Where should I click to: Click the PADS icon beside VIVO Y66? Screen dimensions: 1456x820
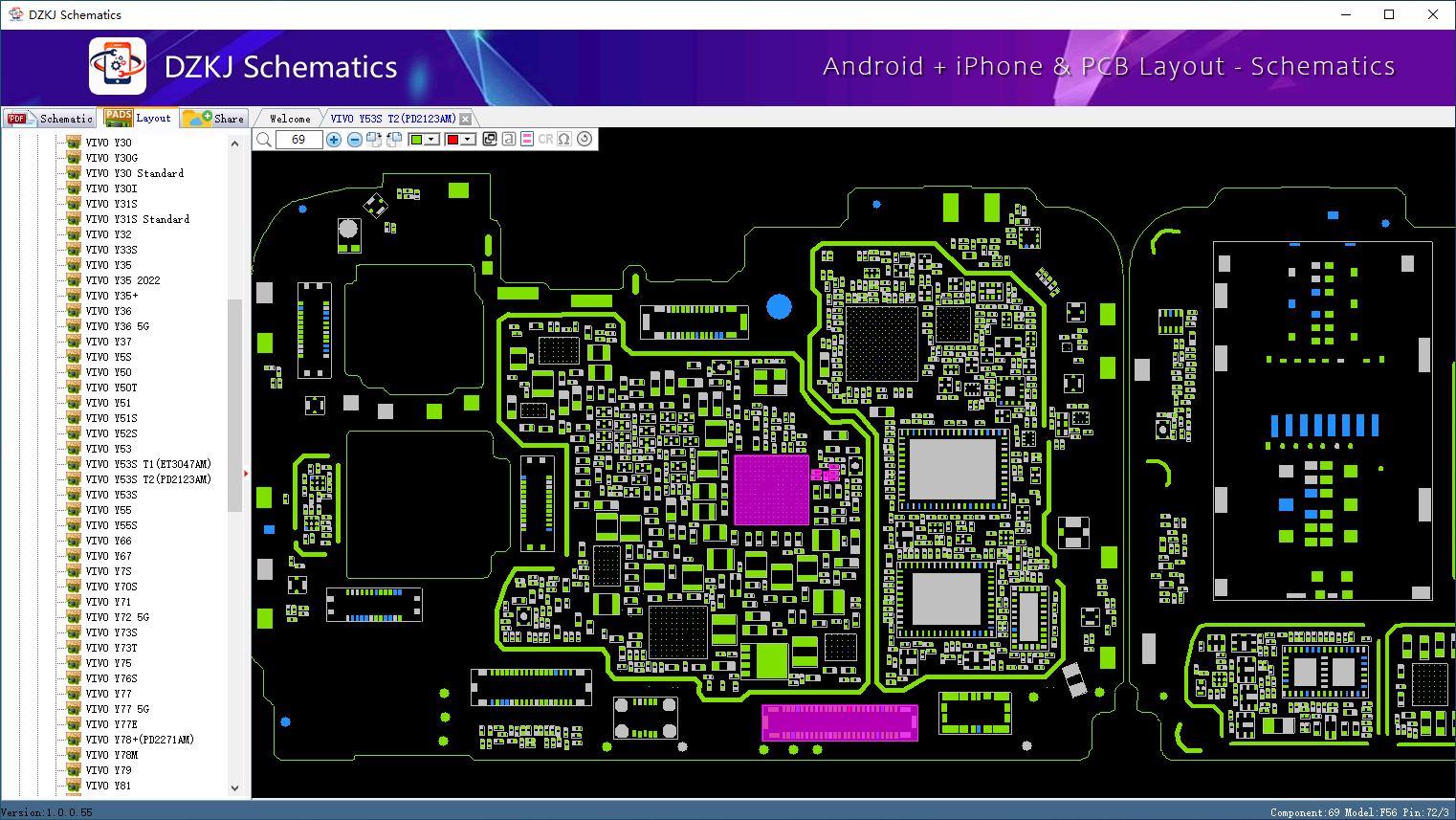click(74, 541)
